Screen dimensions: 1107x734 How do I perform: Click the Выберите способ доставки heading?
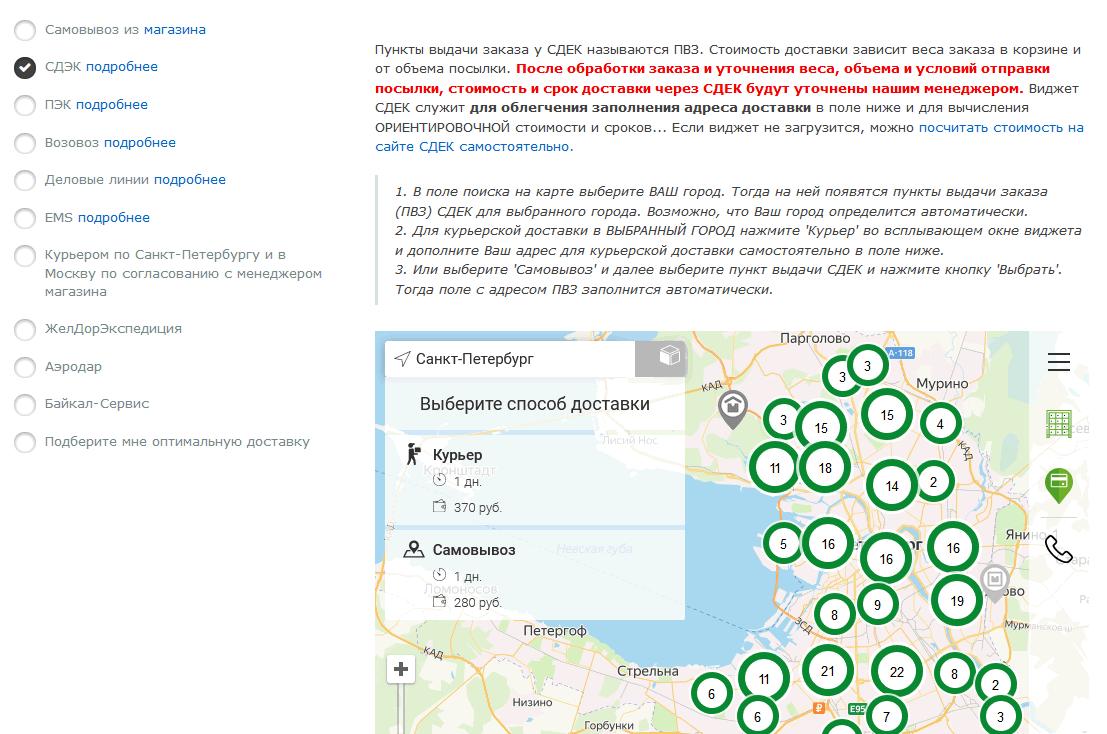click(534, 404)
